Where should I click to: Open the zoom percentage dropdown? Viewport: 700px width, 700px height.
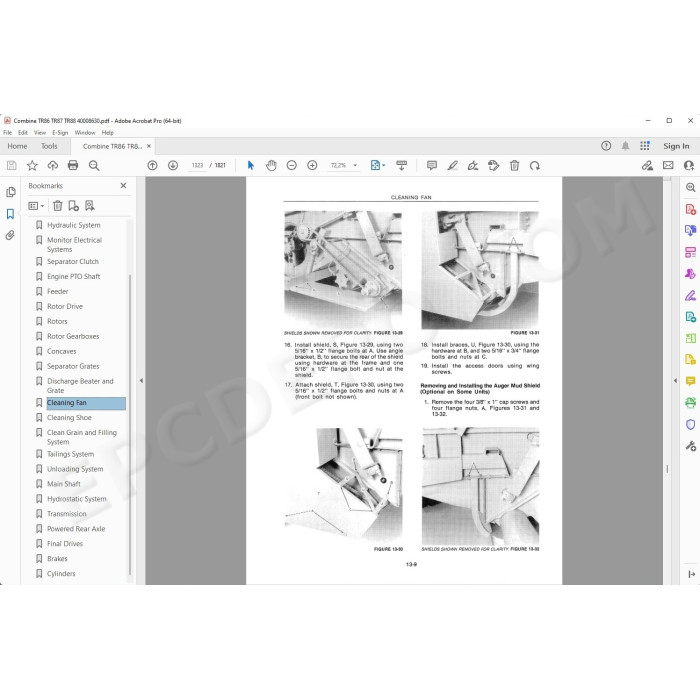(355, 165)
